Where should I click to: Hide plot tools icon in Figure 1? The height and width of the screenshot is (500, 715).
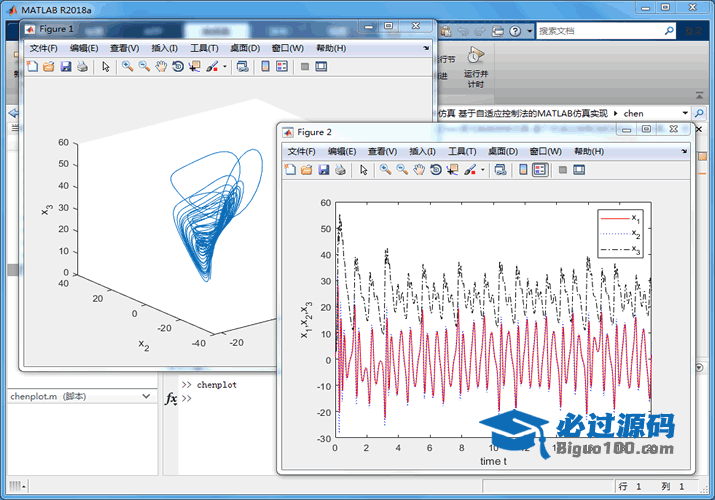(305, 67)
